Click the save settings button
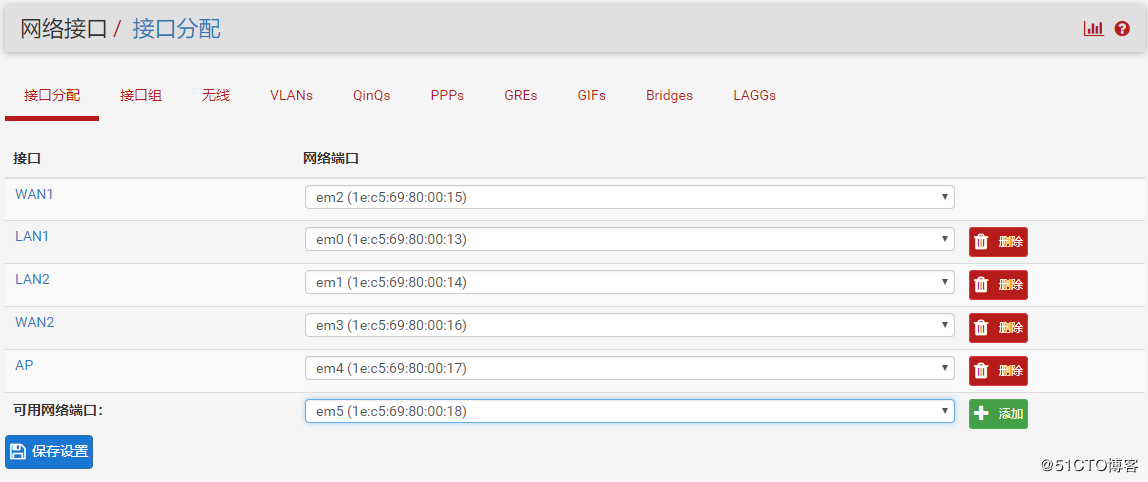Viewport: 1148px width, 482px height. [x=49, y=452]
